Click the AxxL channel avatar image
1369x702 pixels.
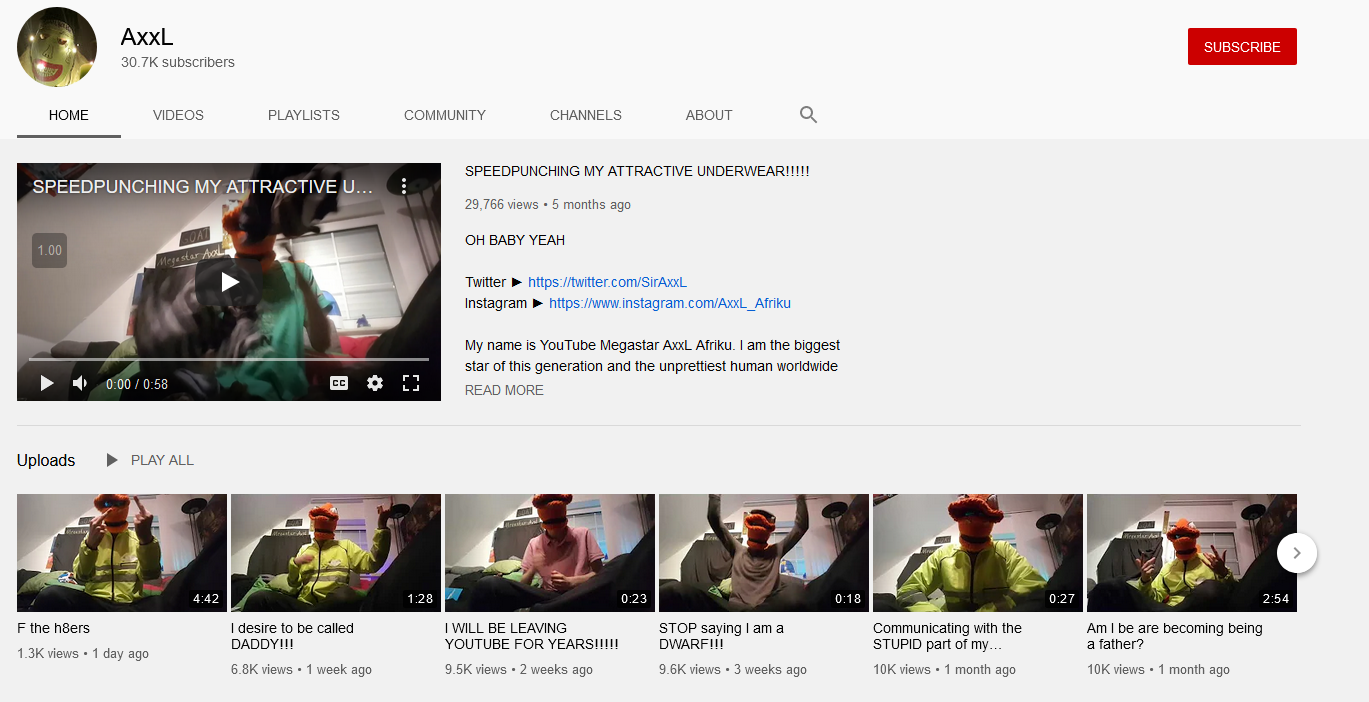(x=57, y=47)
